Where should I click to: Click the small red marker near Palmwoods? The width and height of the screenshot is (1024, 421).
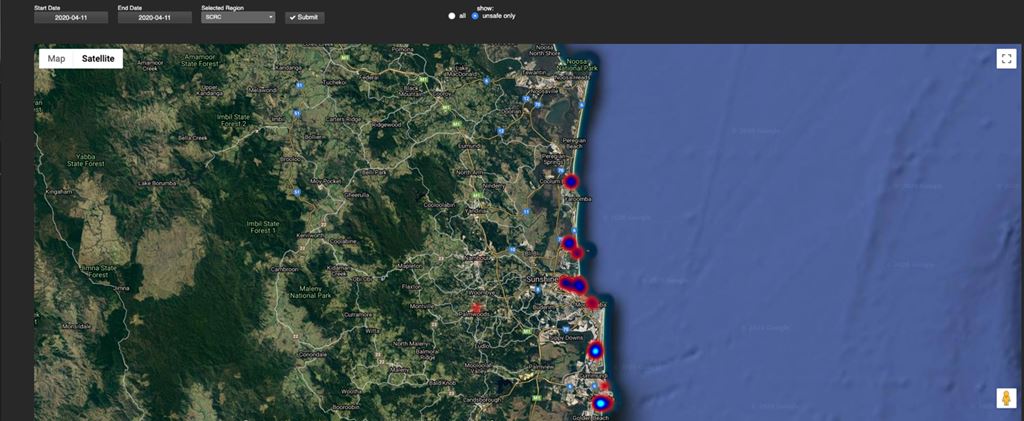pyautogui.click(x=476, y=307)
